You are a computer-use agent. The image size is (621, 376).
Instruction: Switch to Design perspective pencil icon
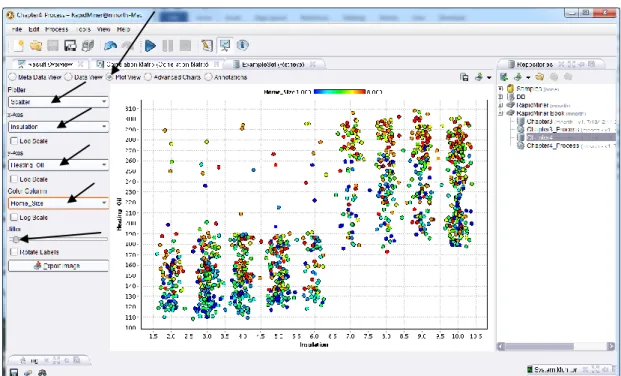pos(207,46)
